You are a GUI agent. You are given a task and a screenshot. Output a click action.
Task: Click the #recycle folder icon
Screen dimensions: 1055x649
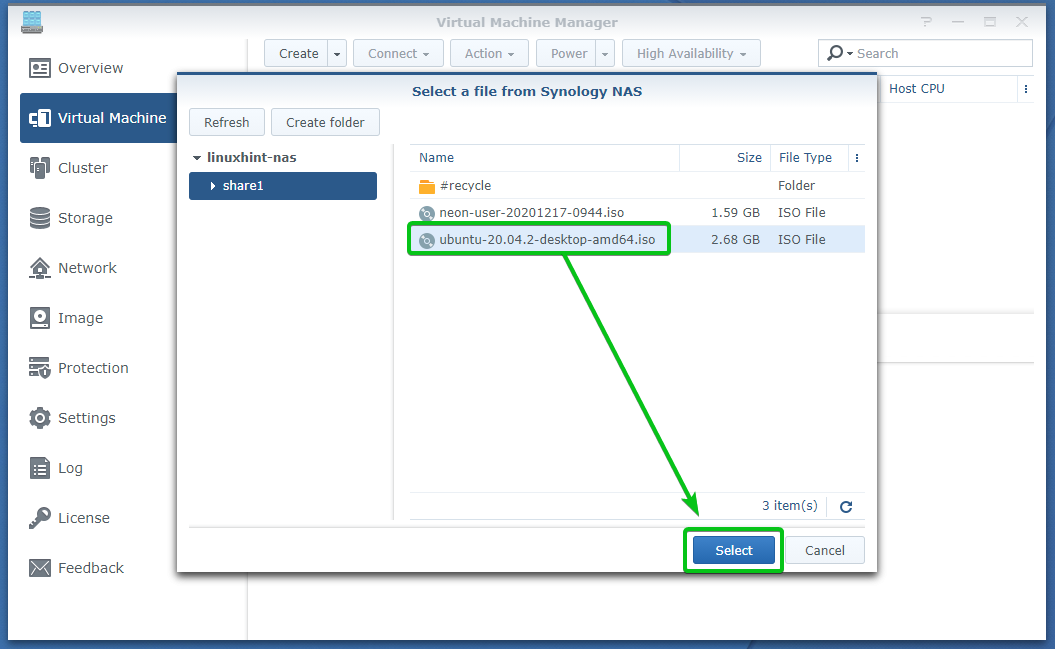pyautogui.click(x=427, y=186)
